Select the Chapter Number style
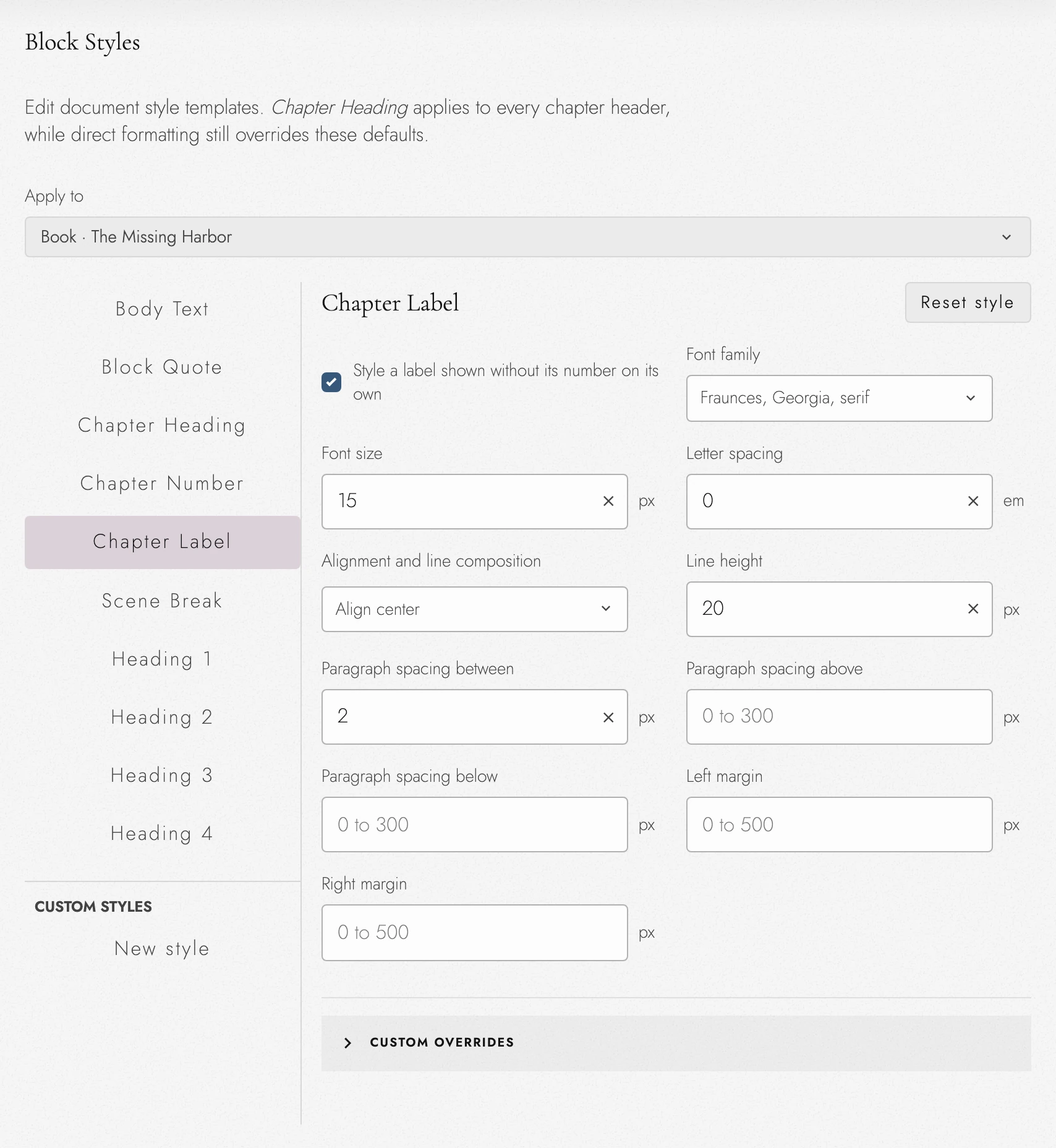1056x1148 pixels. click(162, 483)
